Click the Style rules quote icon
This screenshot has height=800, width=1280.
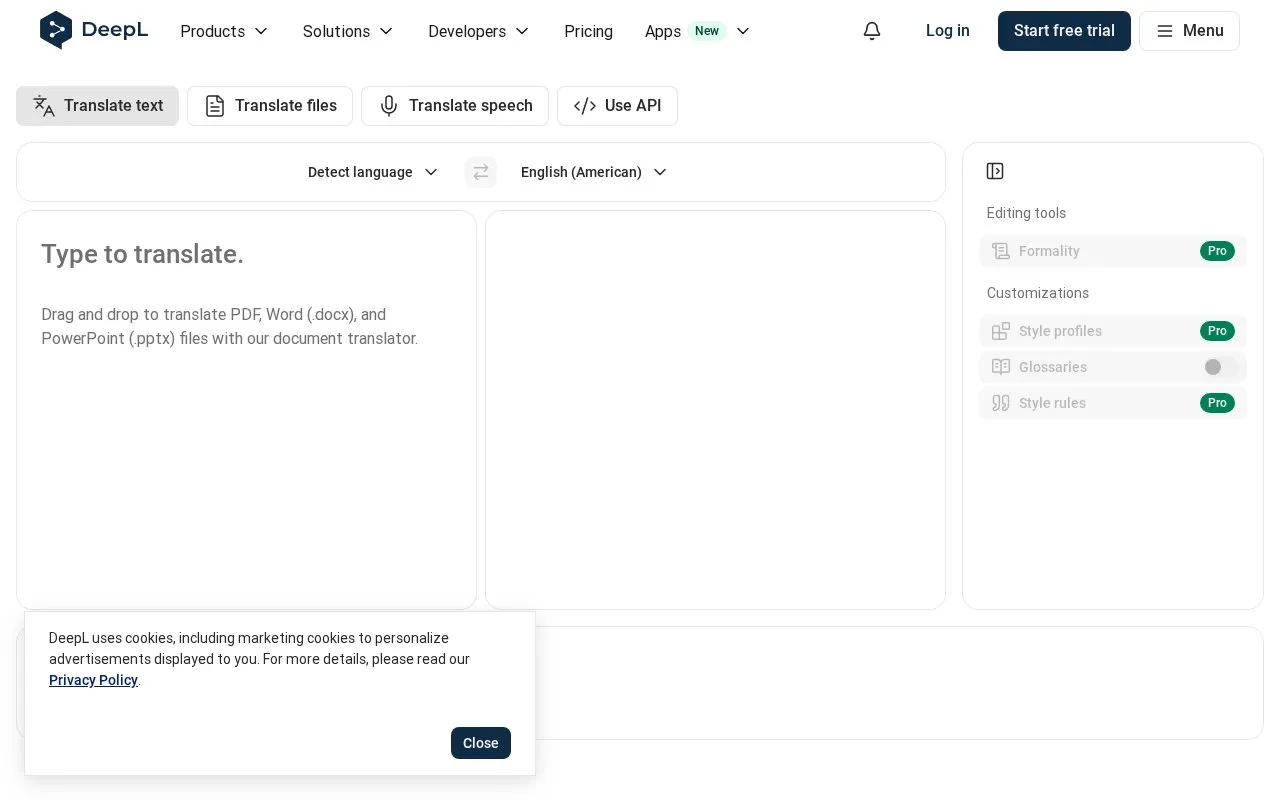[1001, 403]
